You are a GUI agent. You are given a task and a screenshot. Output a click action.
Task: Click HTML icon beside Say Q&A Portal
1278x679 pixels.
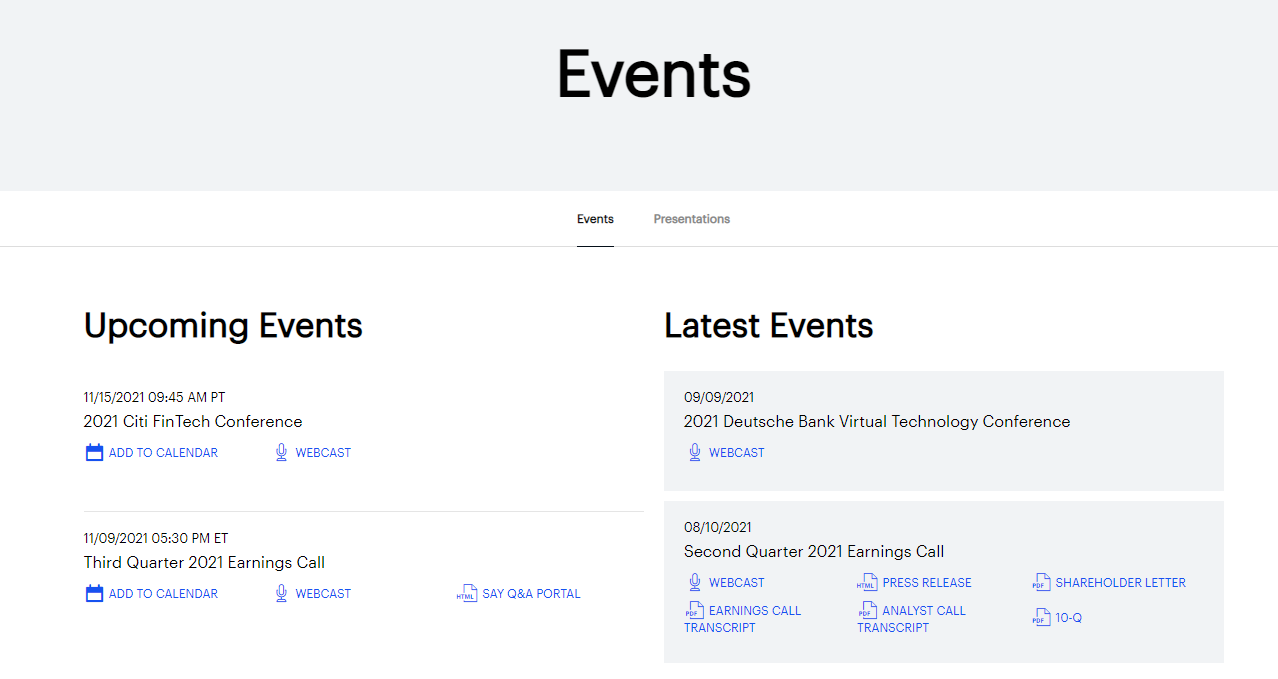(467, 594)
